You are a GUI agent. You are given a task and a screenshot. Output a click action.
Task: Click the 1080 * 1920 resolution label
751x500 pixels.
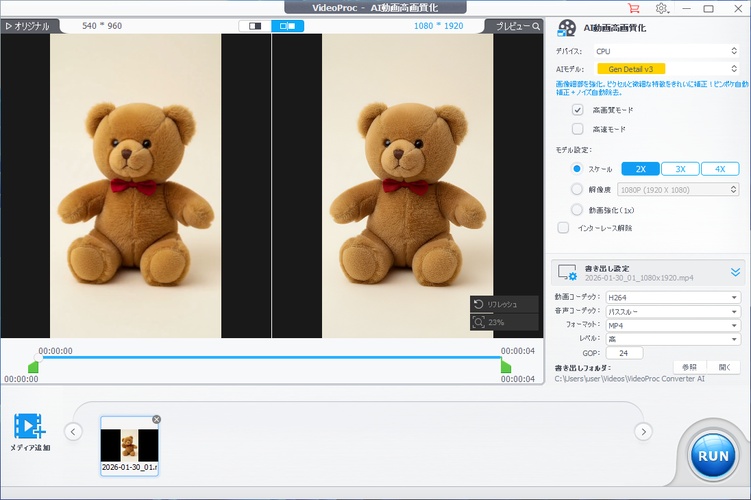click(438, 26)
